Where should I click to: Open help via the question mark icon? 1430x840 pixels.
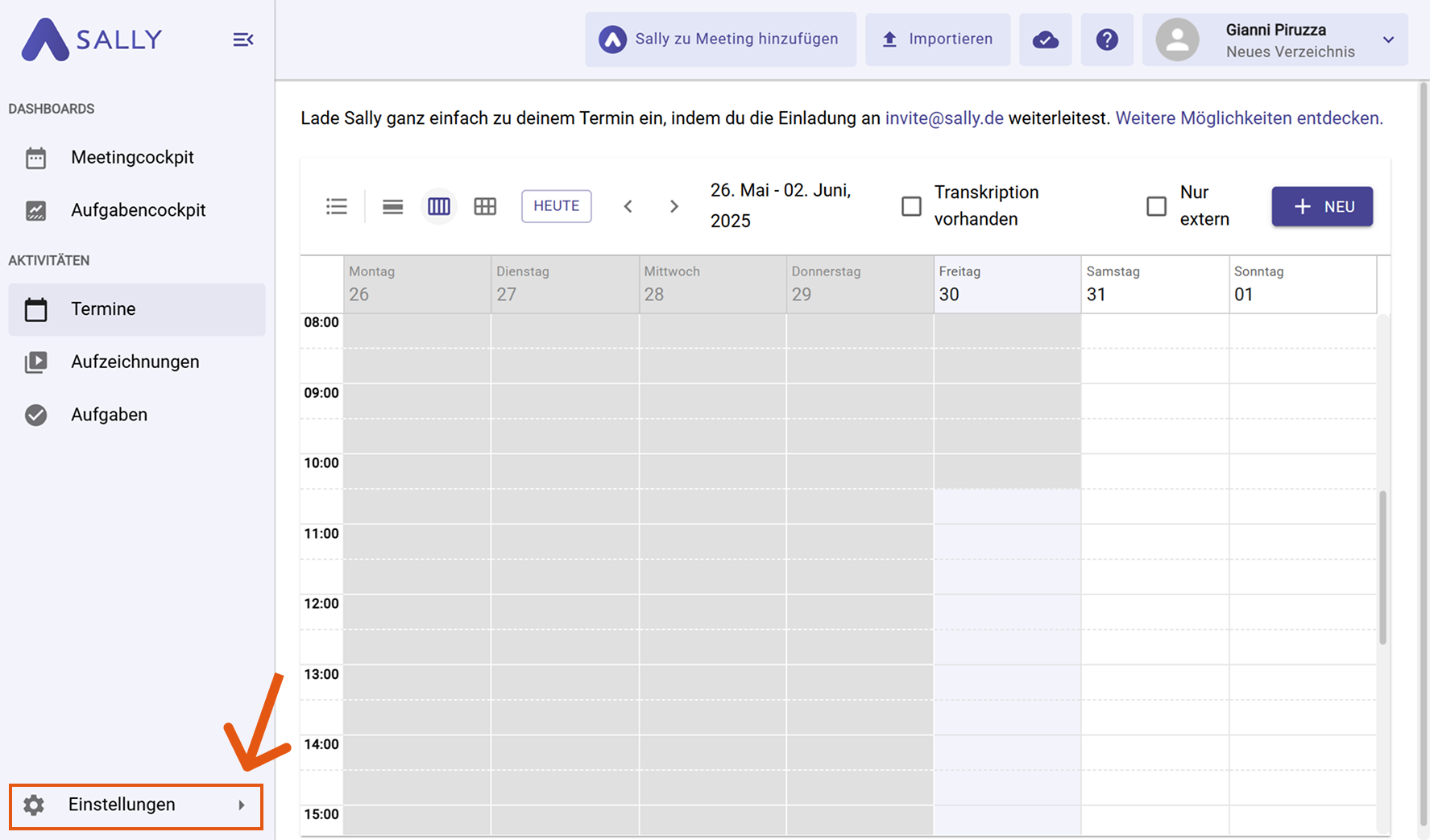(1106, 39)
